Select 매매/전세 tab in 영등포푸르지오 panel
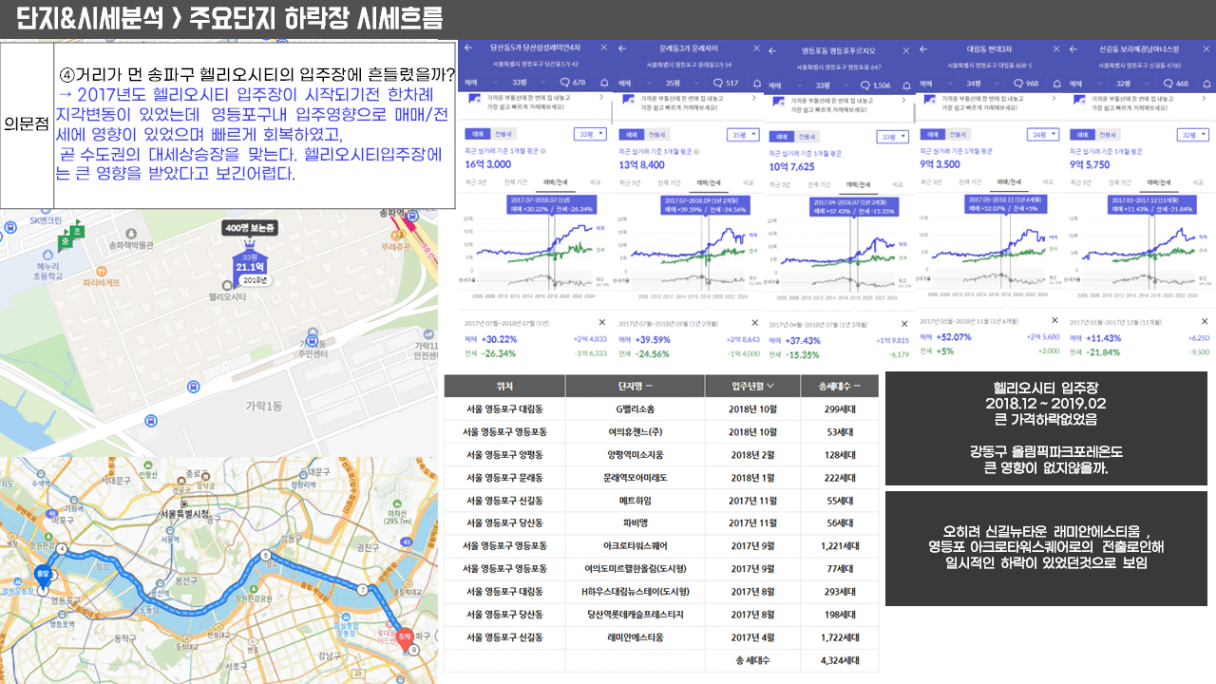Screen dimensions: 1216x684 click(x=856, y=185)
